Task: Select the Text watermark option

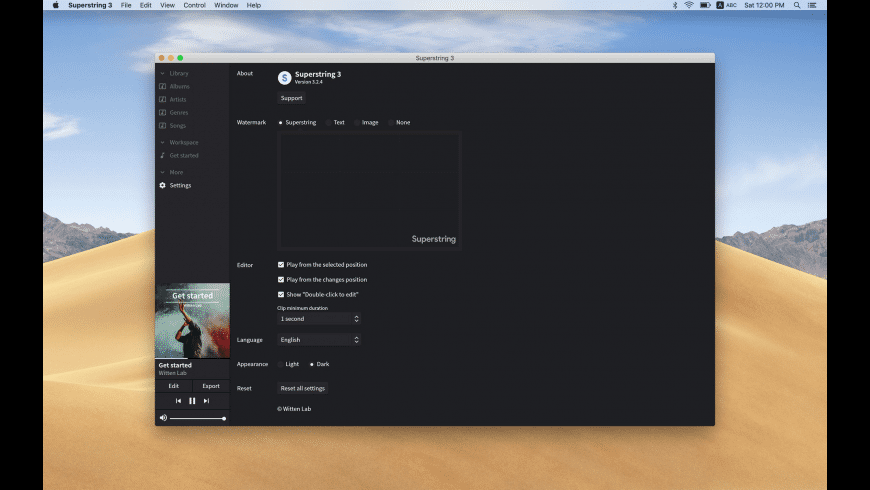Action: point(336,123)
